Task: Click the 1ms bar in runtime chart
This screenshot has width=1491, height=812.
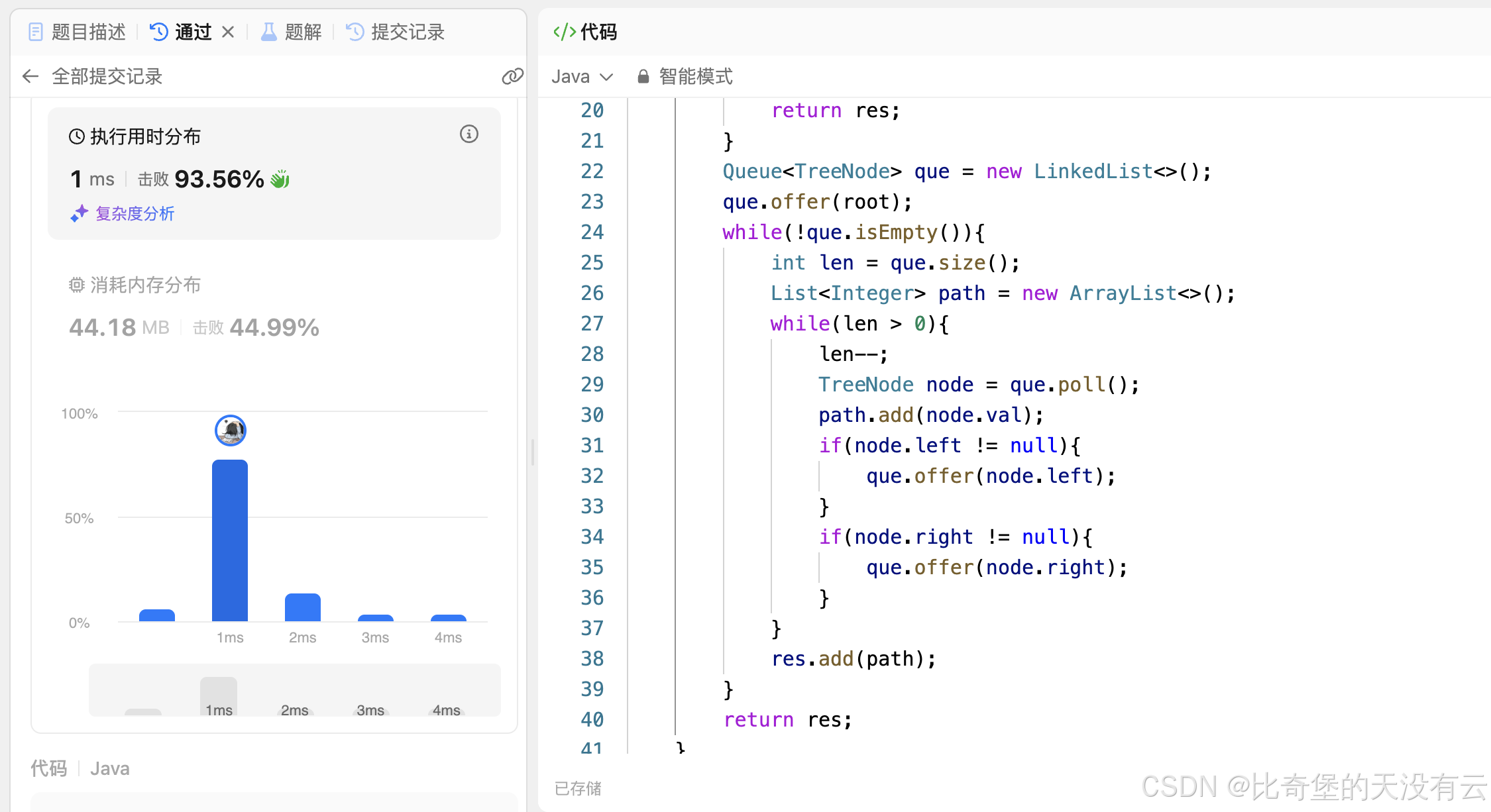Action: click(229, 540)
